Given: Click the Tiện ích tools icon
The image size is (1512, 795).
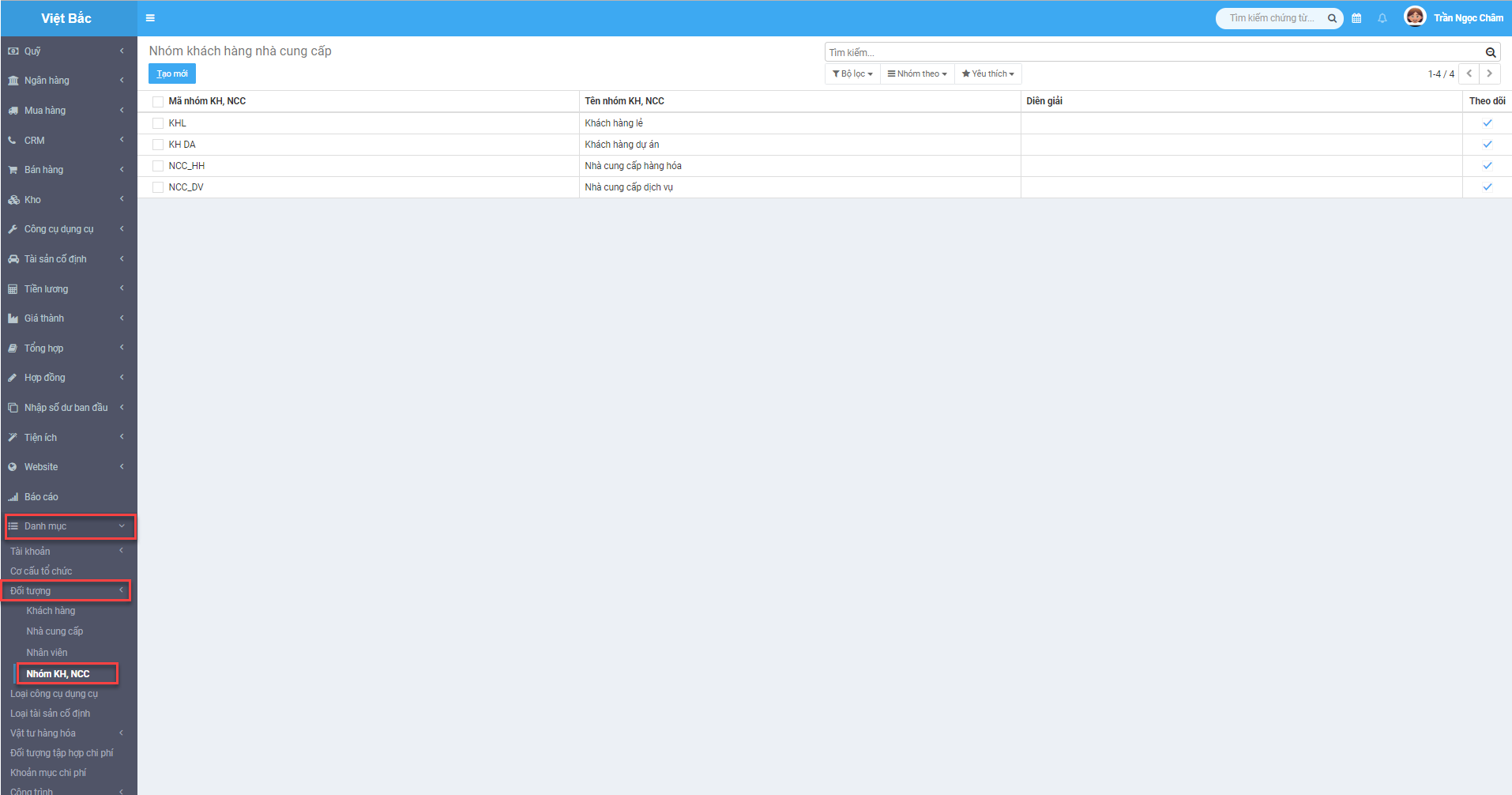Looking at the screenshot, I should 13,438.
